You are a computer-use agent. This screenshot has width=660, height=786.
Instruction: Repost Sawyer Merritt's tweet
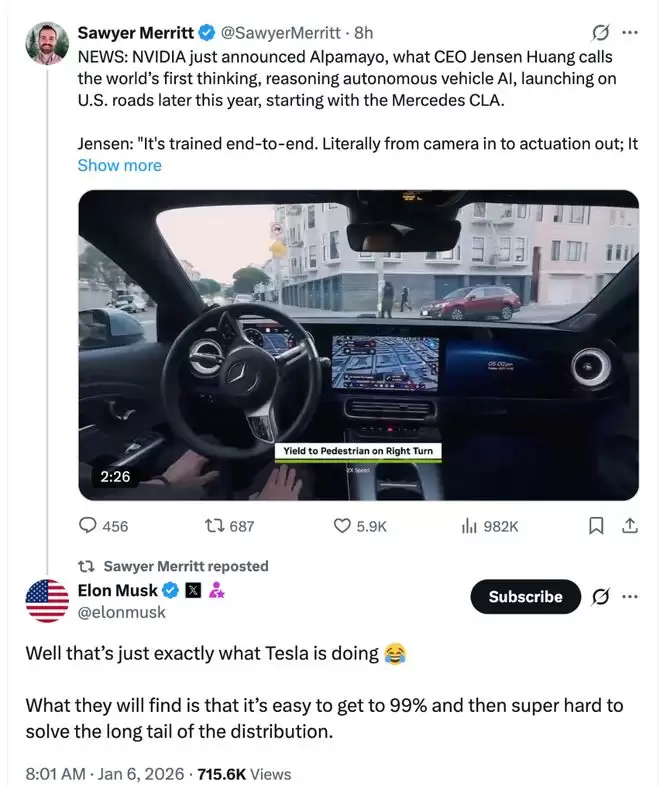point(213,525)
